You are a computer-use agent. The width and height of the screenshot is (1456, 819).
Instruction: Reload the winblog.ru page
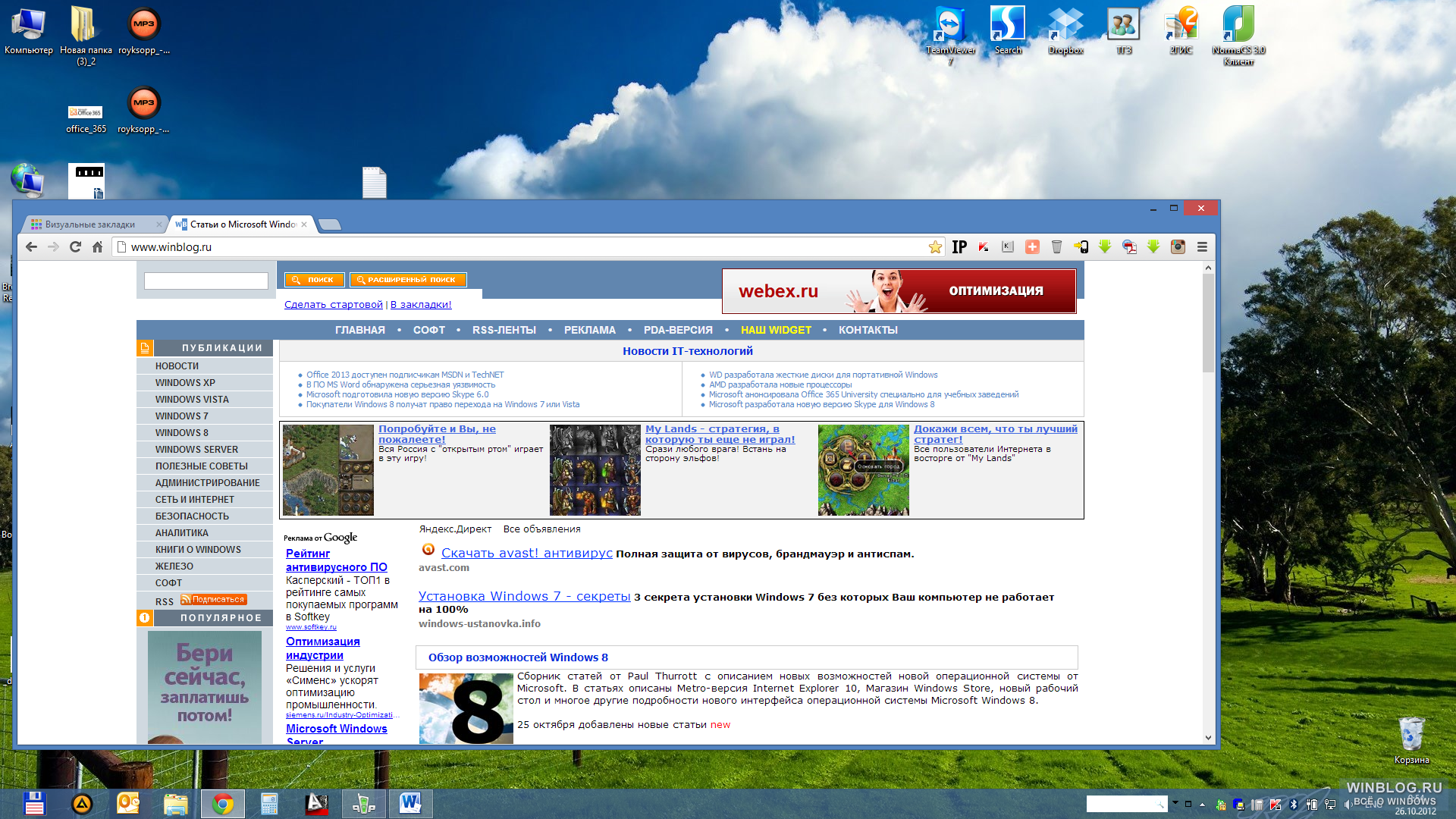pos(75,247)
